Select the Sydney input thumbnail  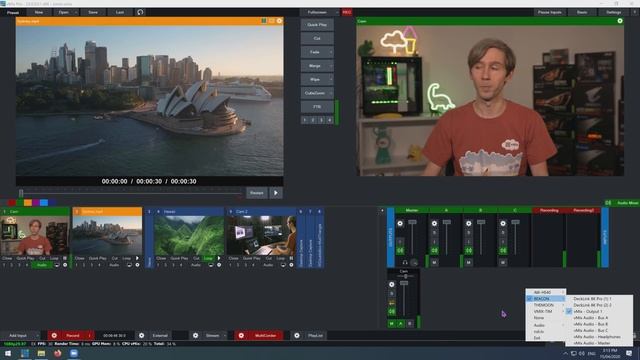[107, 236]
